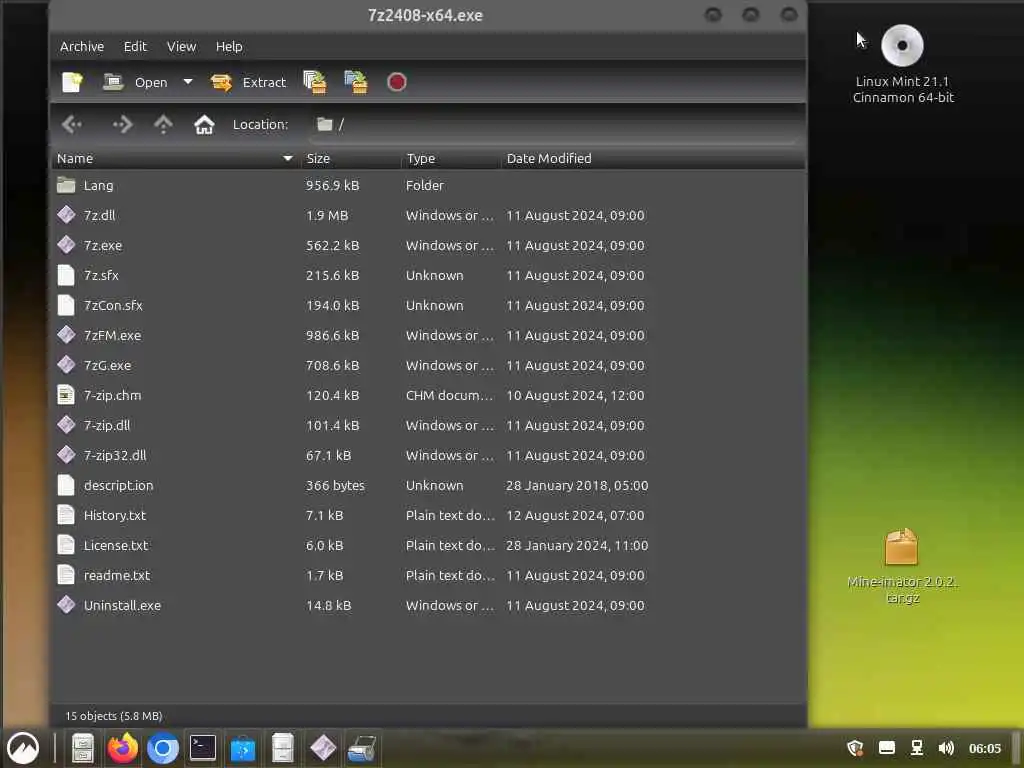
Task: Select the 7zG.exe file icon
Action: [66, 365]
